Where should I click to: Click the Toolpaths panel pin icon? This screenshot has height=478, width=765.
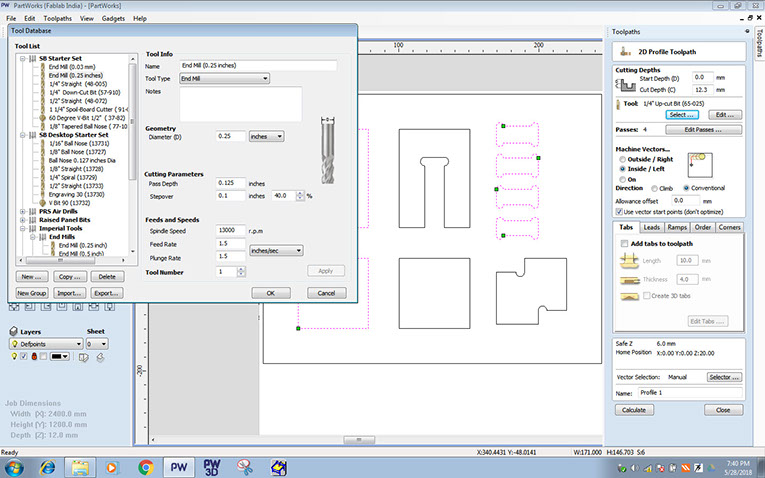(x=747, y=31)
